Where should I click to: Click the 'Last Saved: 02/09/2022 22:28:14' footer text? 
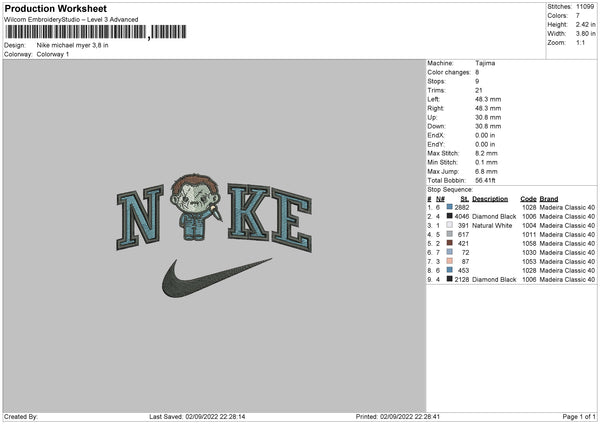coord(197,416)
